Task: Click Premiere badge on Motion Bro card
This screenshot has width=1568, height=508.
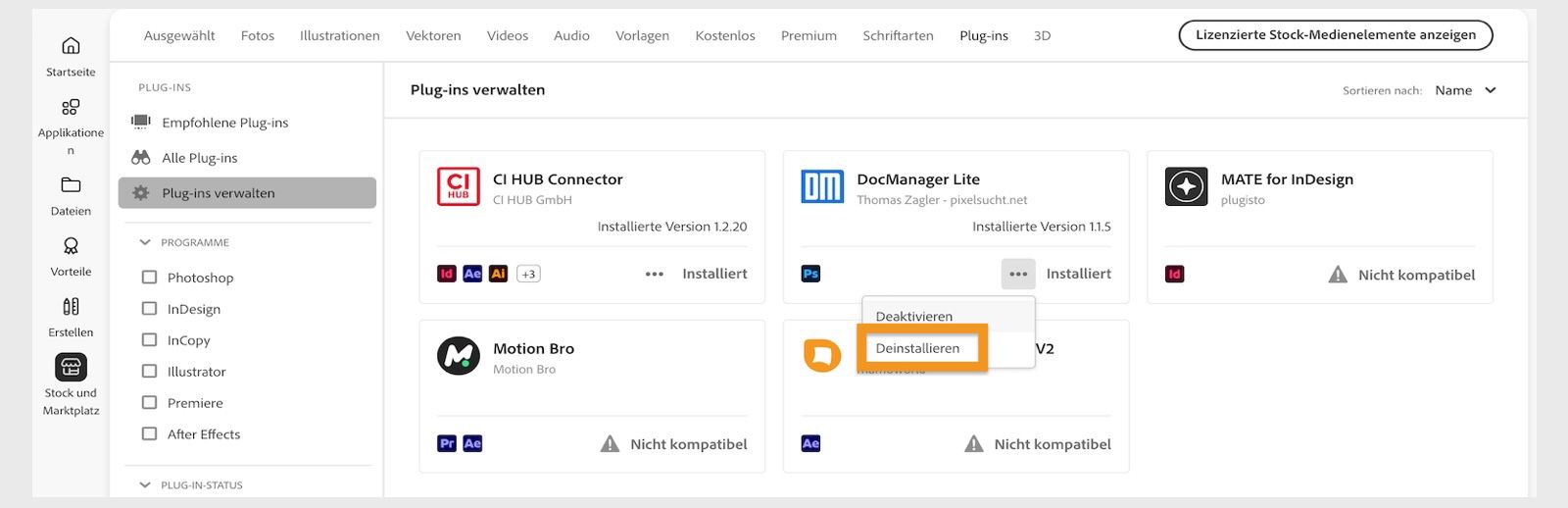Action: point(447,443)
